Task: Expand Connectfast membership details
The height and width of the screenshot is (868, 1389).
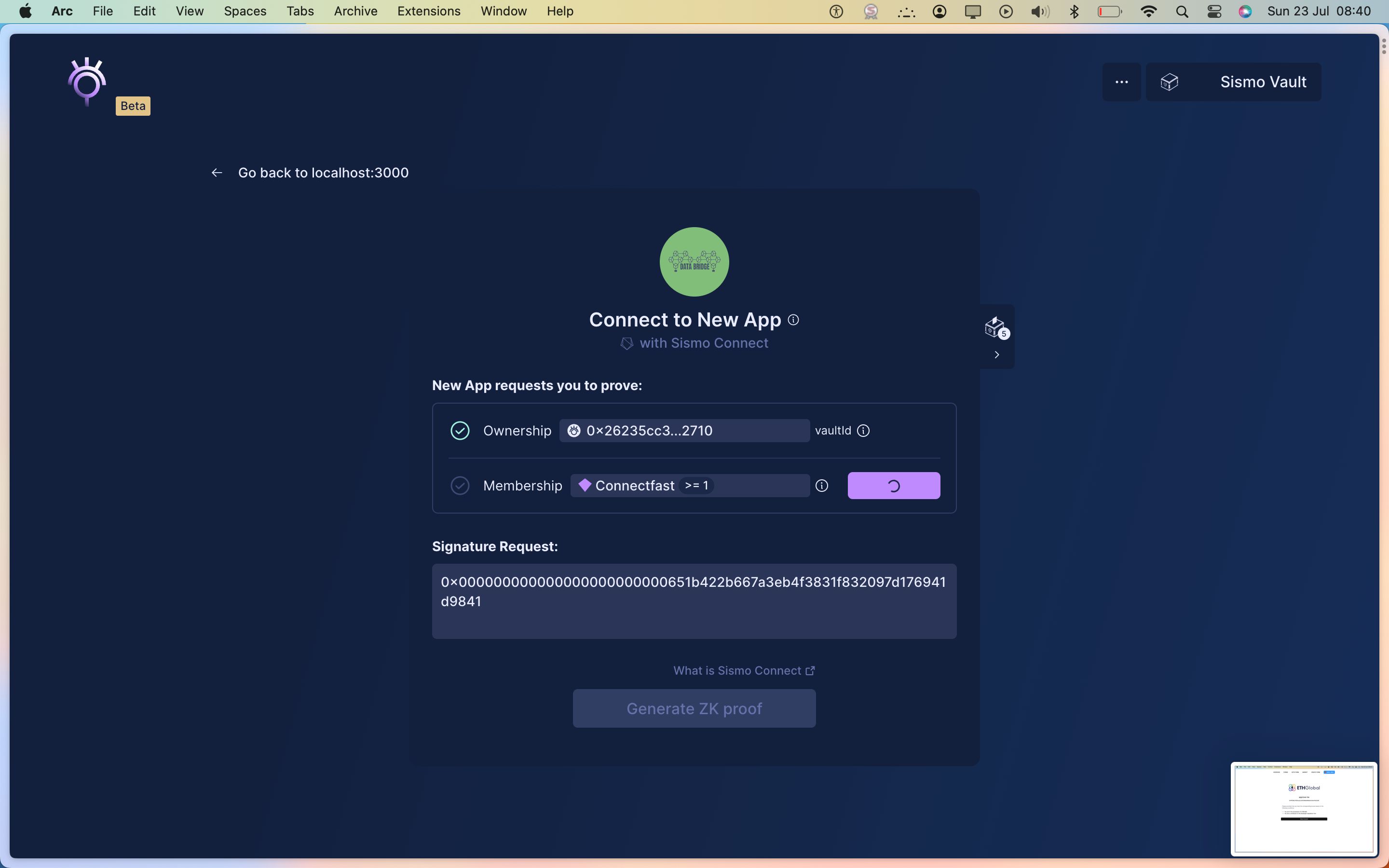Action: coord(821,485)
